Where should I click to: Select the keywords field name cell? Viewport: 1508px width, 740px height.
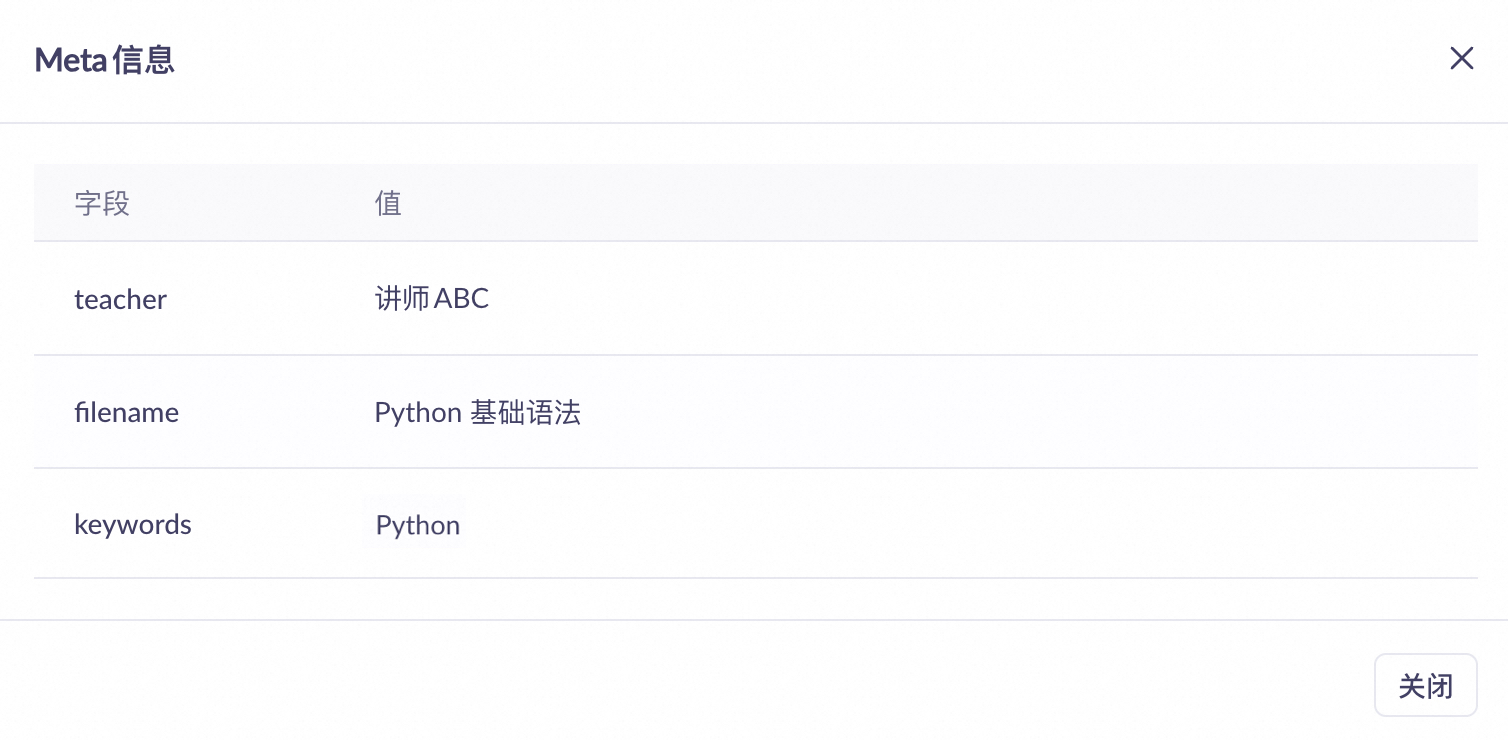(132, 525)
